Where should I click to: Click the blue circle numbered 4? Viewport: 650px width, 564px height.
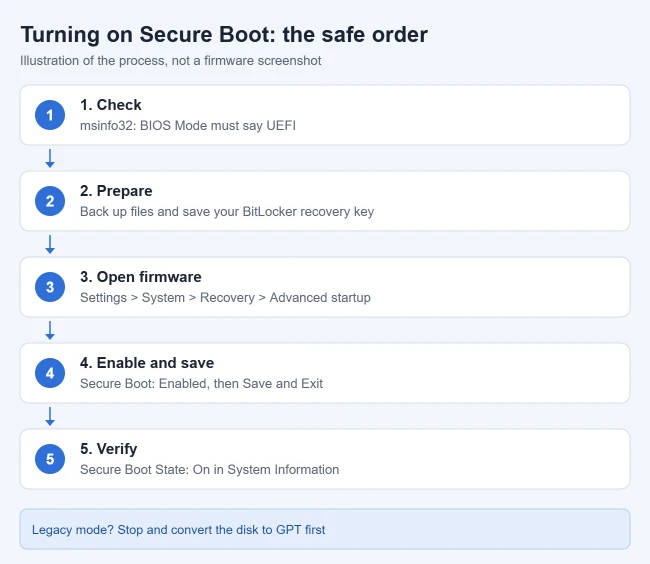[50, 373]
